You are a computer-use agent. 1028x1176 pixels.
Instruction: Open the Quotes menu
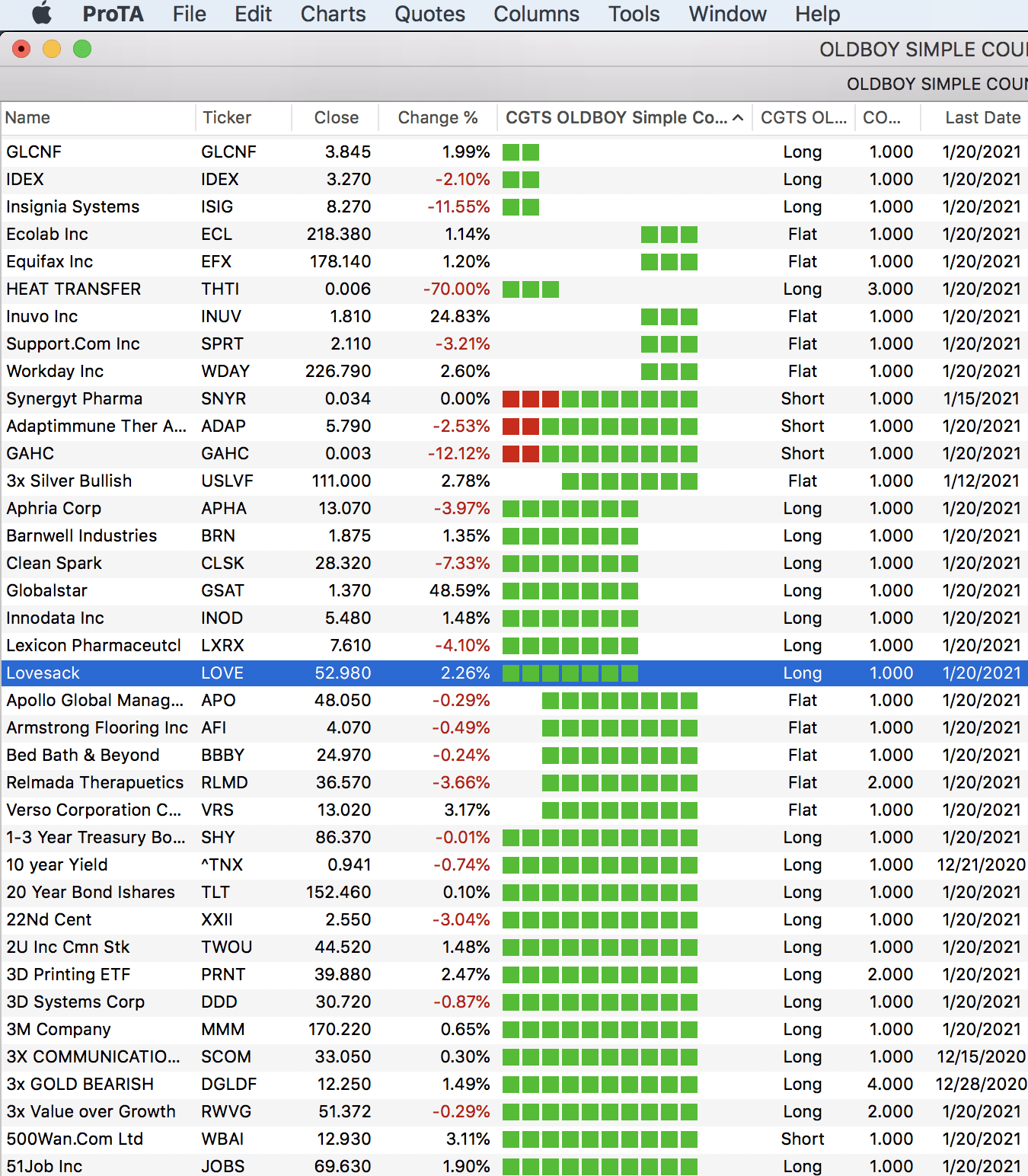(429, 14)
